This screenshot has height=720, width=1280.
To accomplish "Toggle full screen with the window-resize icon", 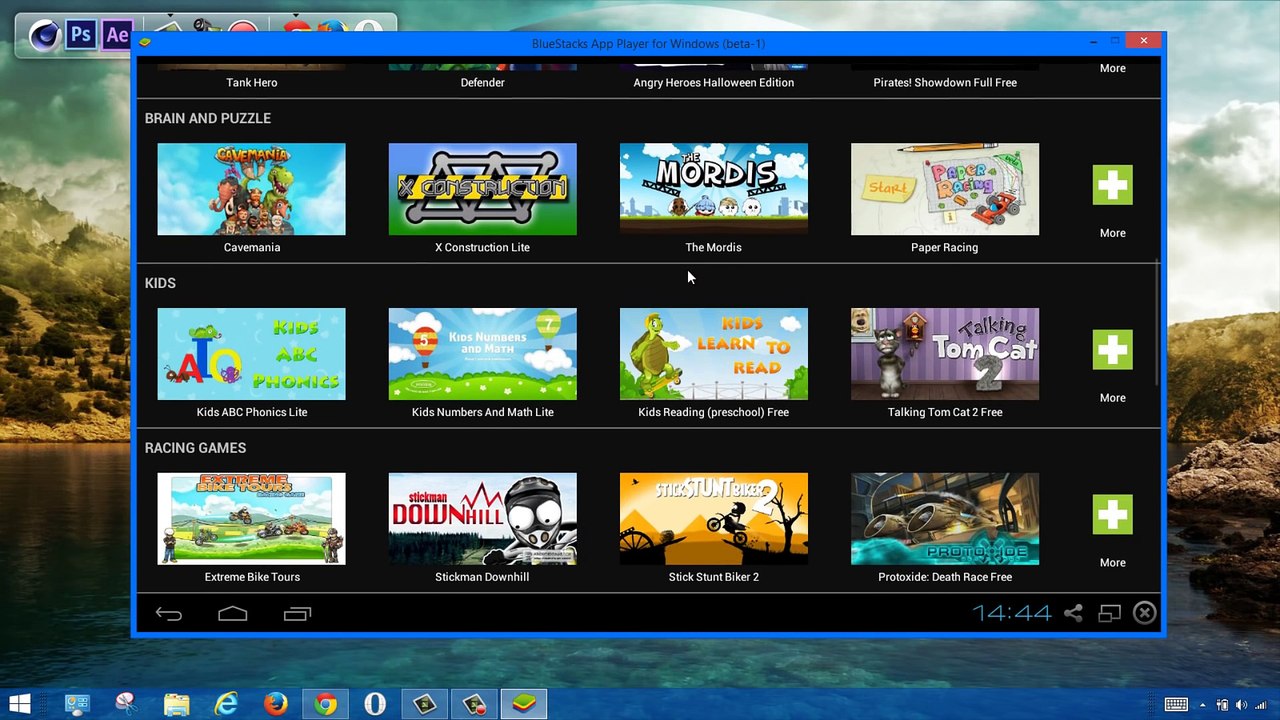I will pyautogui.click(x=1109, y=613).
